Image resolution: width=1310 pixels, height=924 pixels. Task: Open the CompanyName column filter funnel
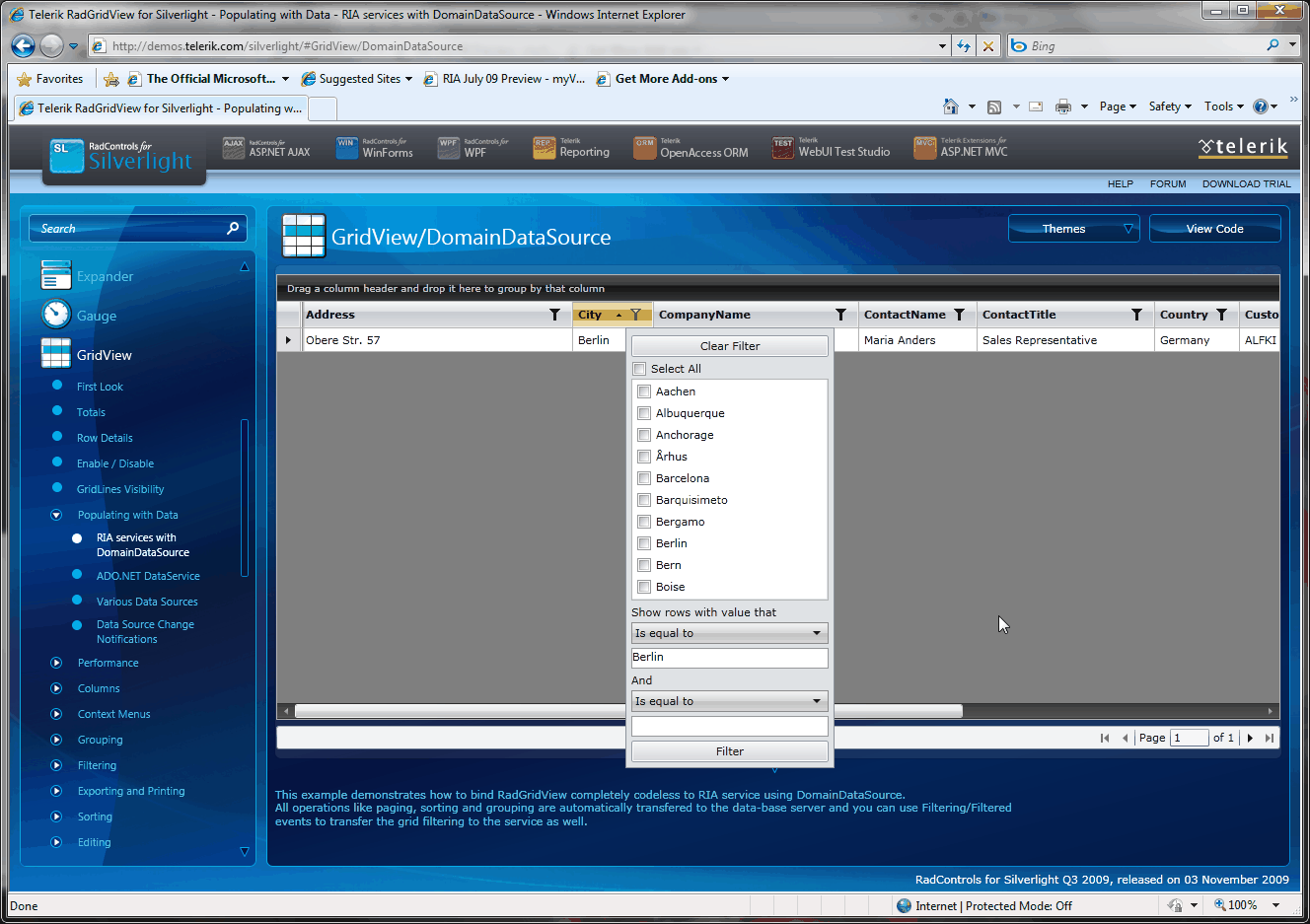pyautogui.click(x=841, y=315)
